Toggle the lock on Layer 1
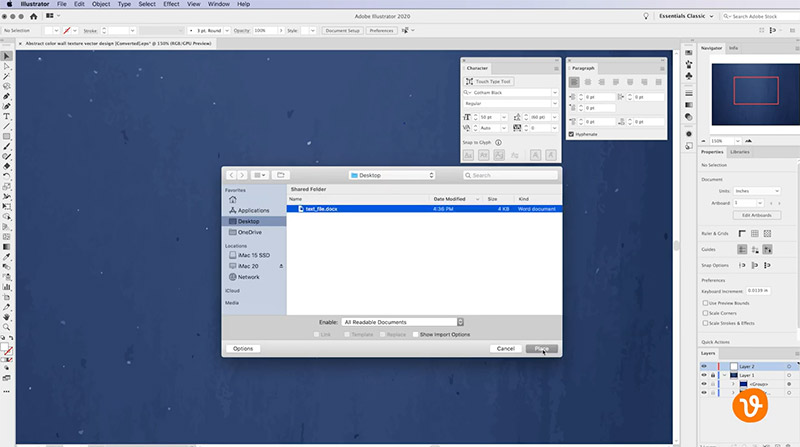The height and width of the screenshot is (447, 800). pyautogui.click(x=713, y=375)
